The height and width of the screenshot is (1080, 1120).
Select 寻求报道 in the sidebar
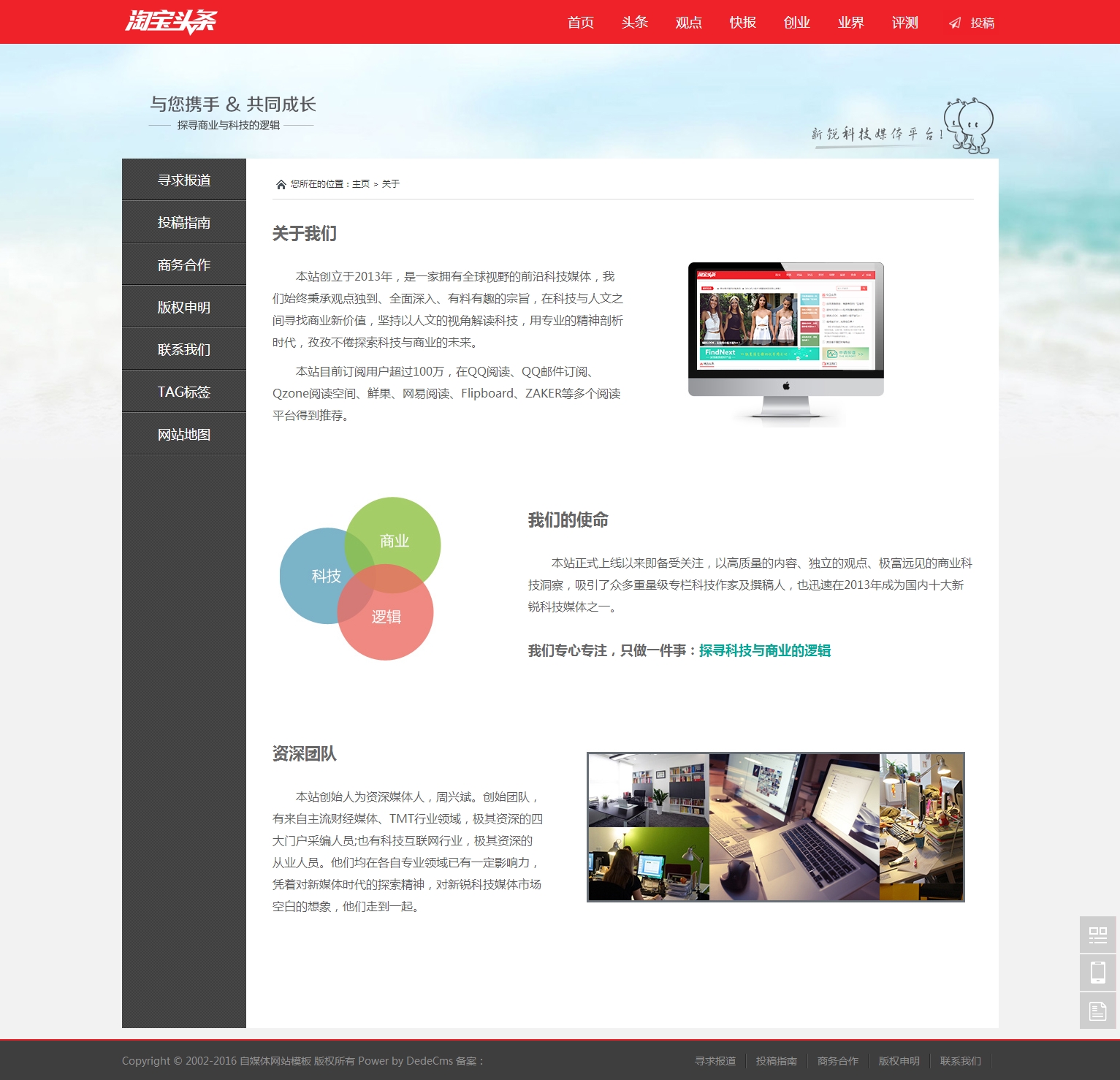[x=184, y=180]
